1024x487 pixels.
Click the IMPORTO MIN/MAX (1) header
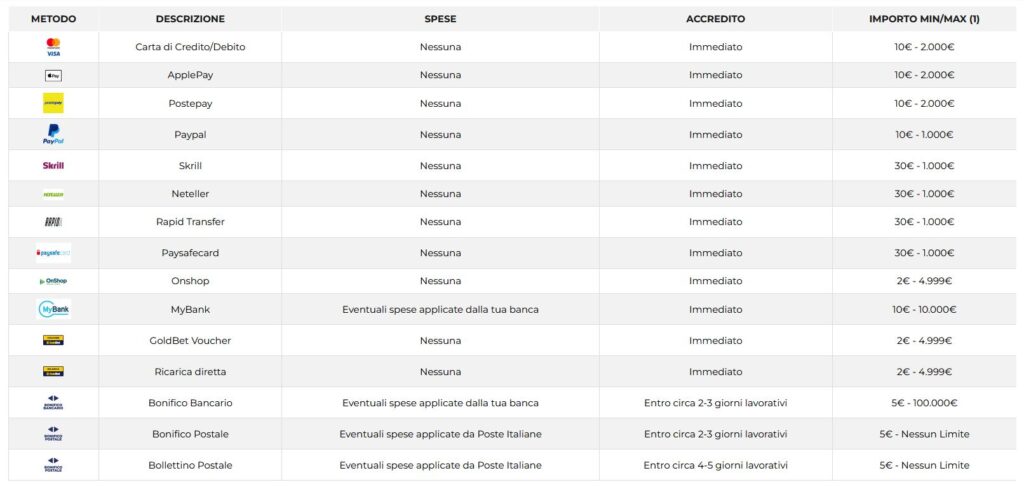(x=924, y=19)
